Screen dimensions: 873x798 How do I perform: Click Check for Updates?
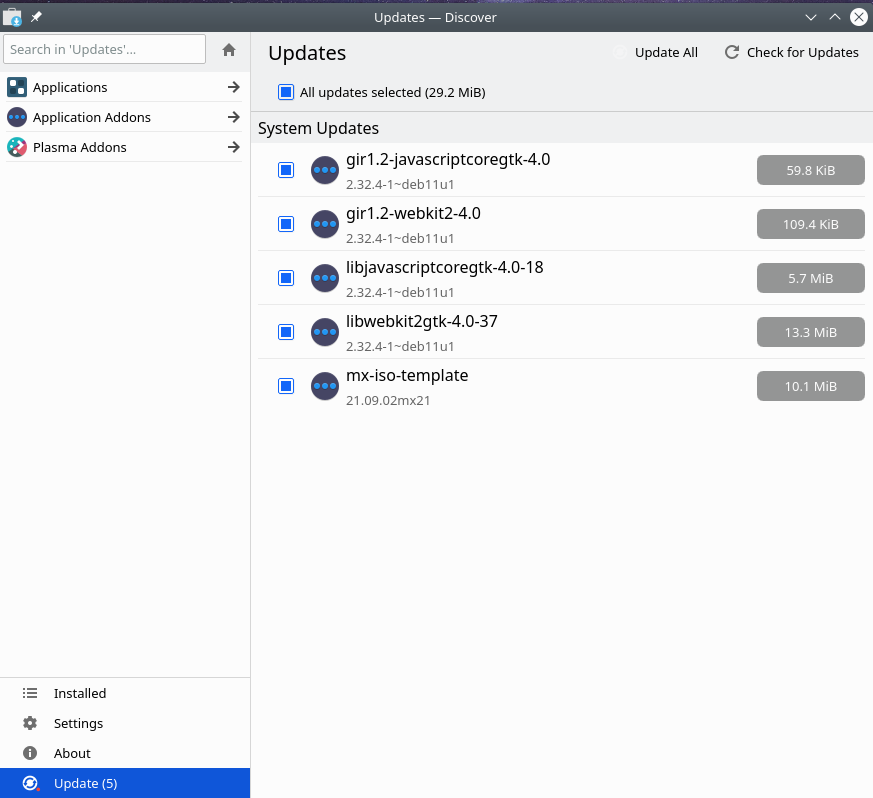[x=791, y=52]
